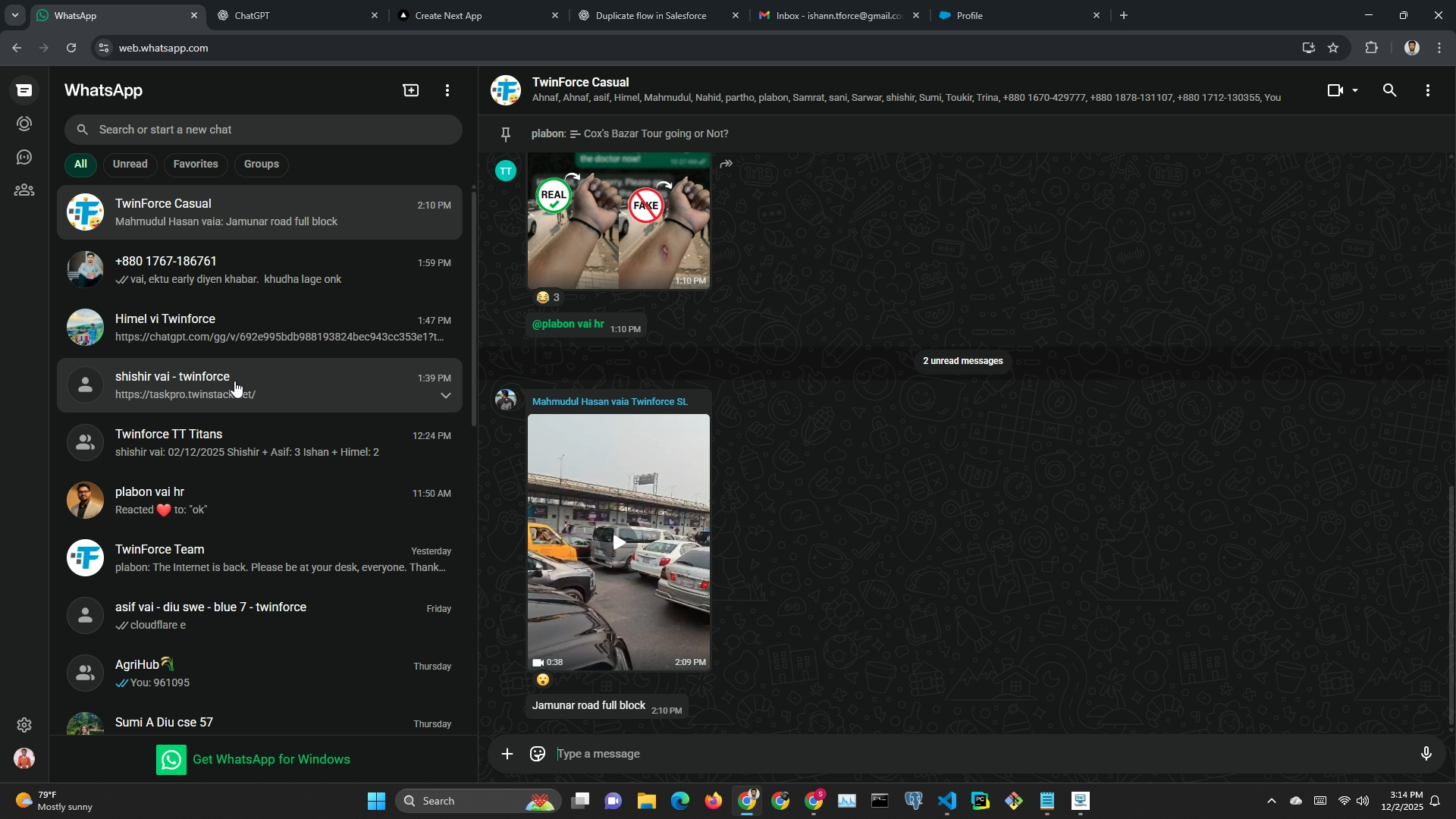
Task: Select the Unread filter chip
Action: 130,165
